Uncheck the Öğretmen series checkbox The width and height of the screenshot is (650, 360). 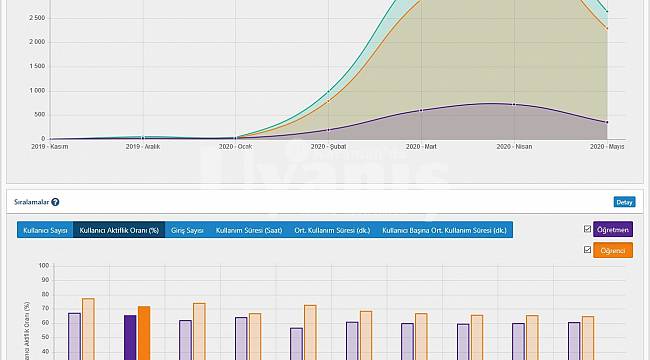(x=587, y=229)
